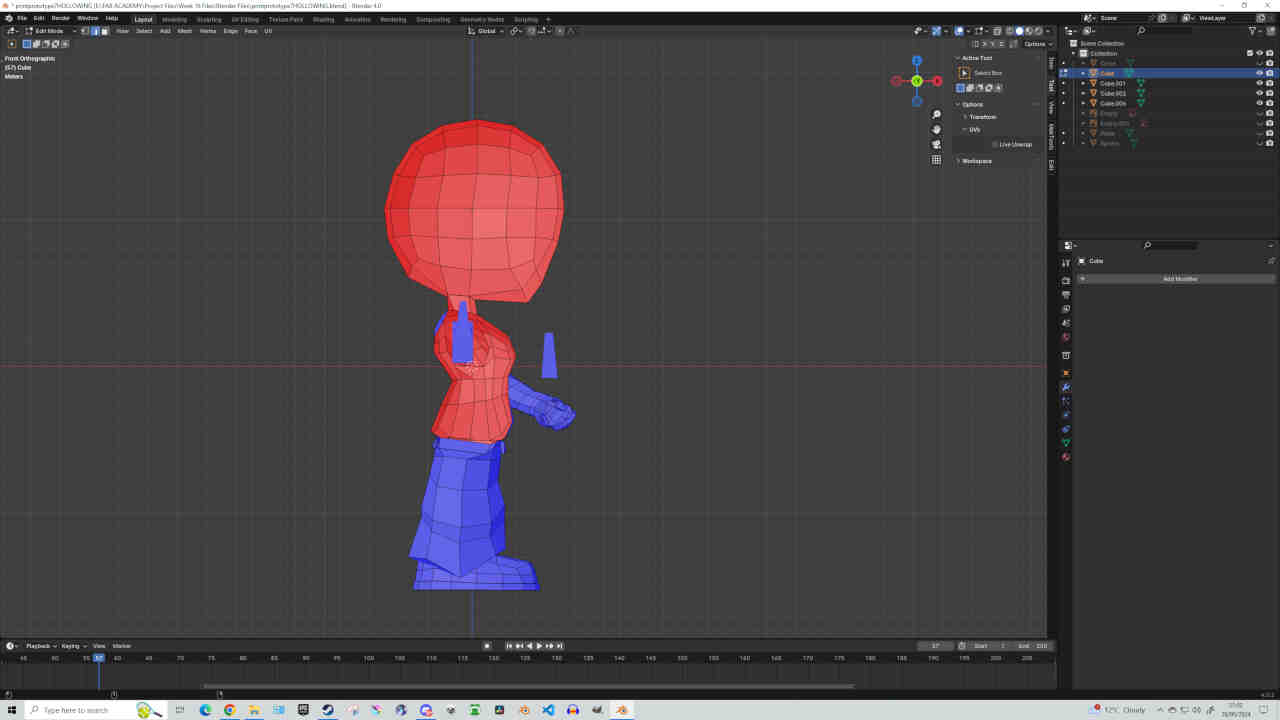
Task: Open the timeline Marker menu
Action: click(x=122, y=646)
